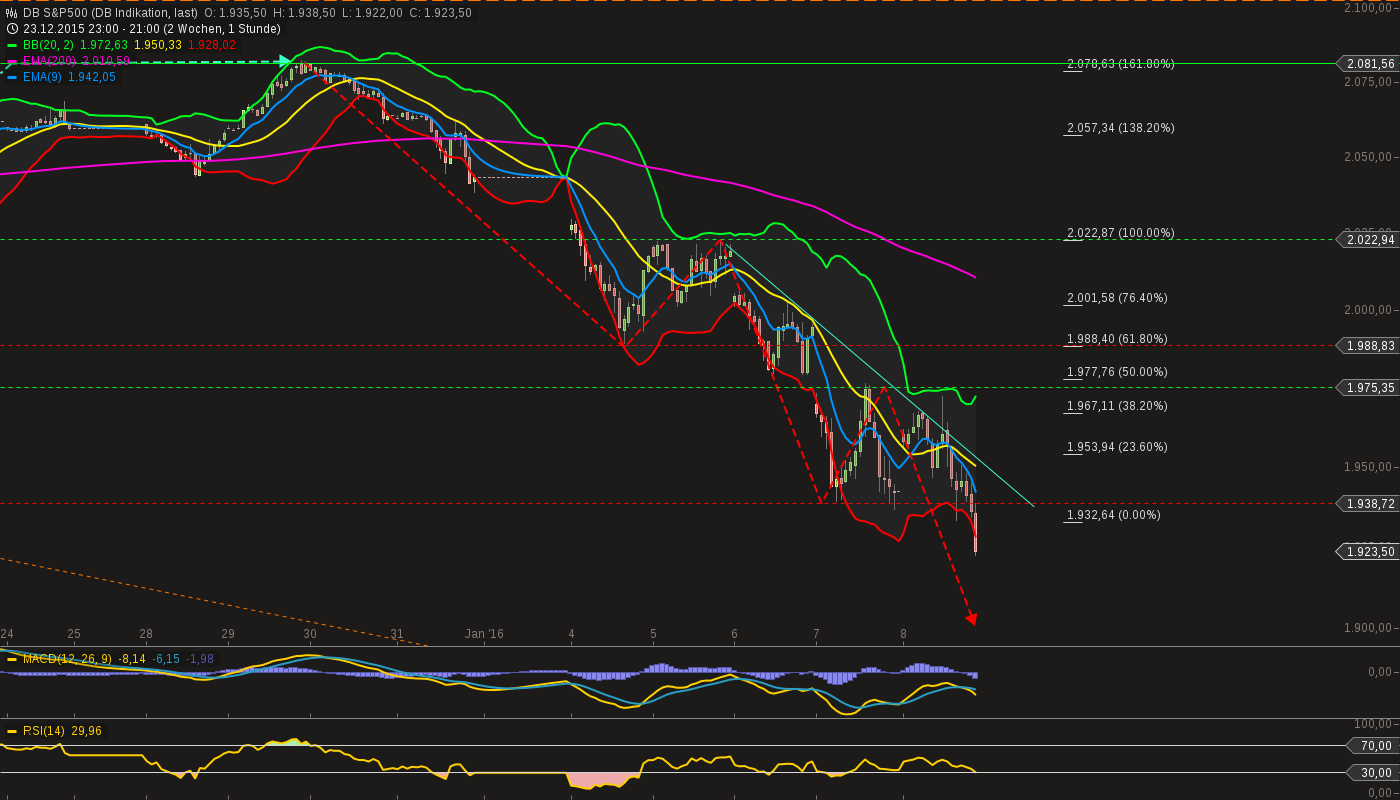
Task: Click the EMA(9) value 1.942,05
Action: (x=92, y=77)
